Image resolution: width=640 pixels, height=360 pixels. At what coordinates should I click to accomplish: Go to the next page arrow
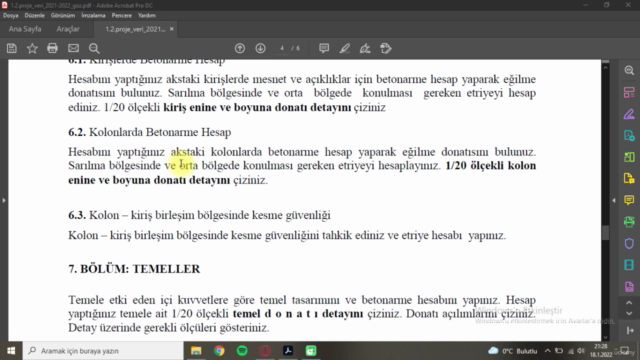(x=260, y=48)
